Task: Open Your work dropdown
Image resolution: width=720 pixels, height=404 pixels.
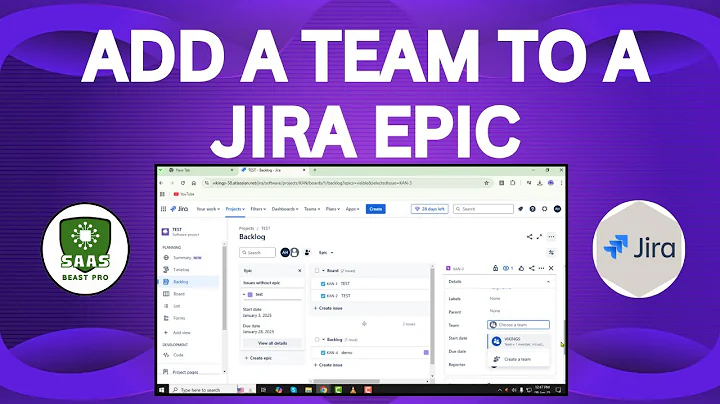Action: (x=208, y=209)
